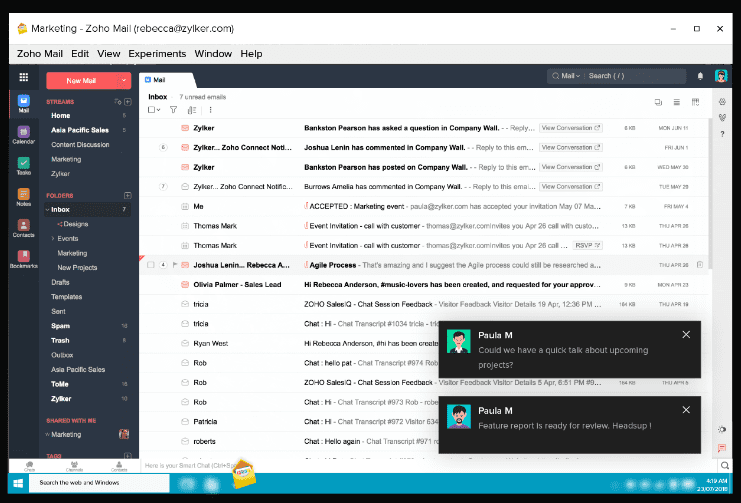
Task: Open the New Mail dropdown arrow
Action: [x=124, y=80]
